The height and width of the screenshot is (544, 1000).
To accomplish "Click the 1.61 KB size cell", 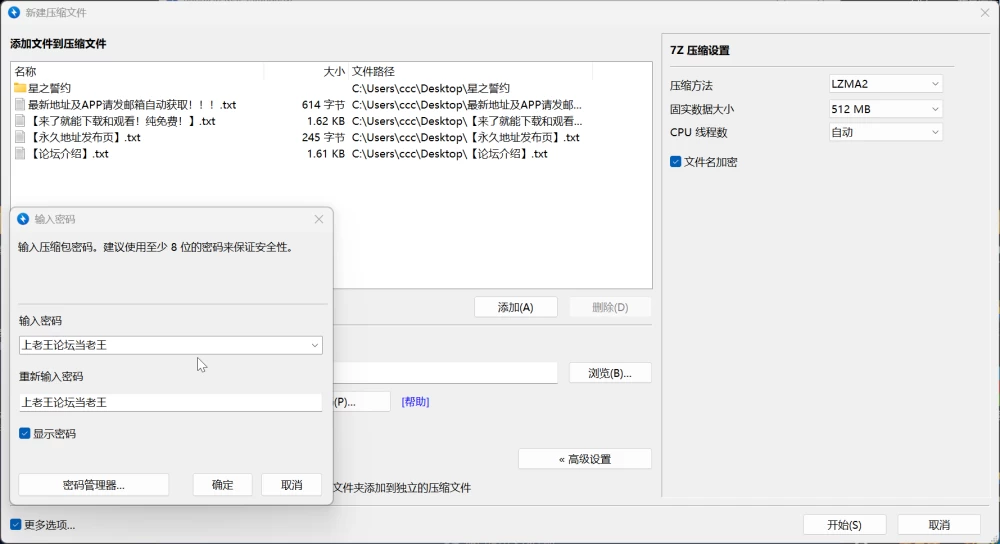I will tap(326, 154).
